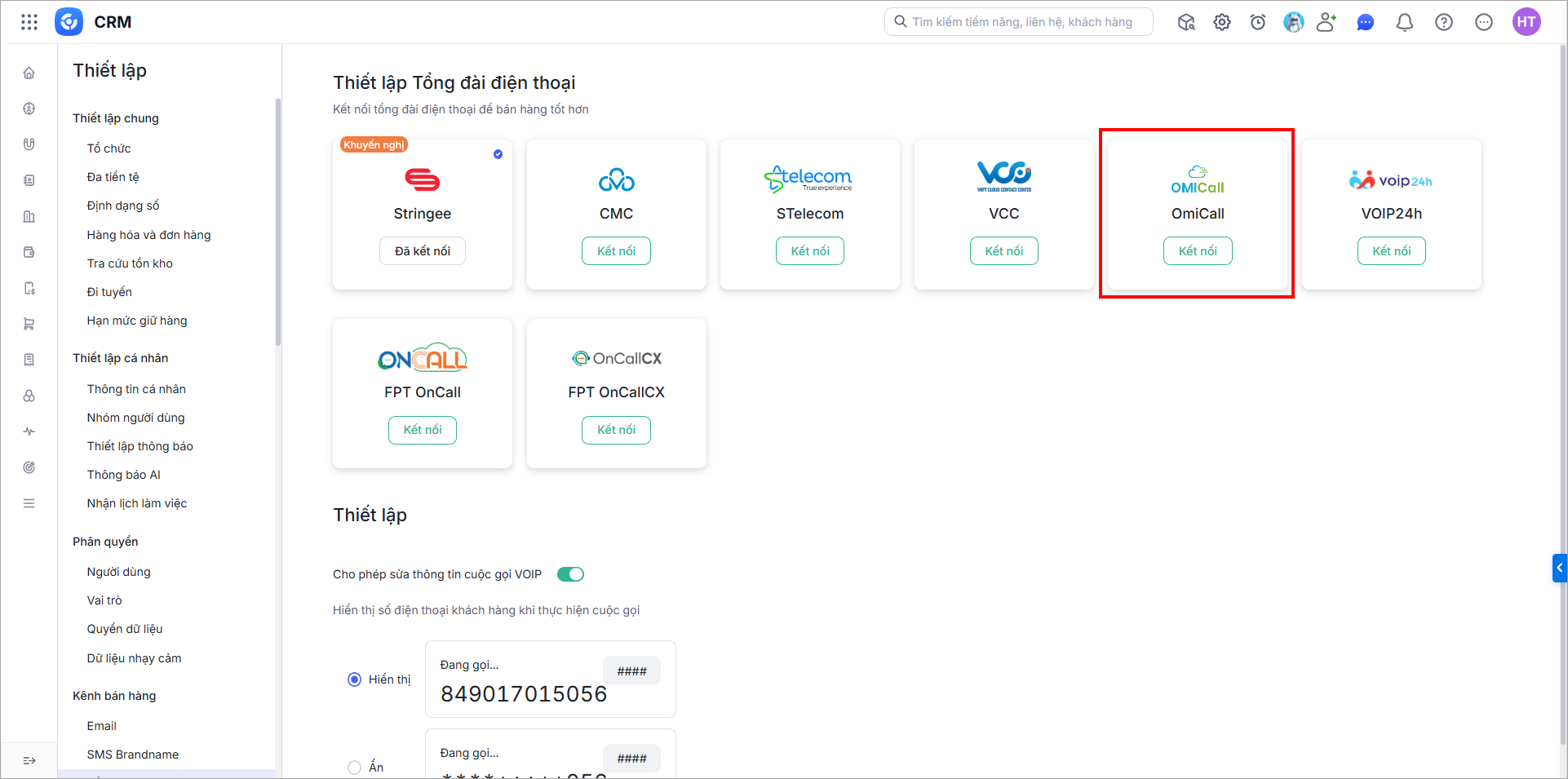This screenshot has width=1568, height=779.
Task: Open Vai trò settings
Action: pos(104,600)
